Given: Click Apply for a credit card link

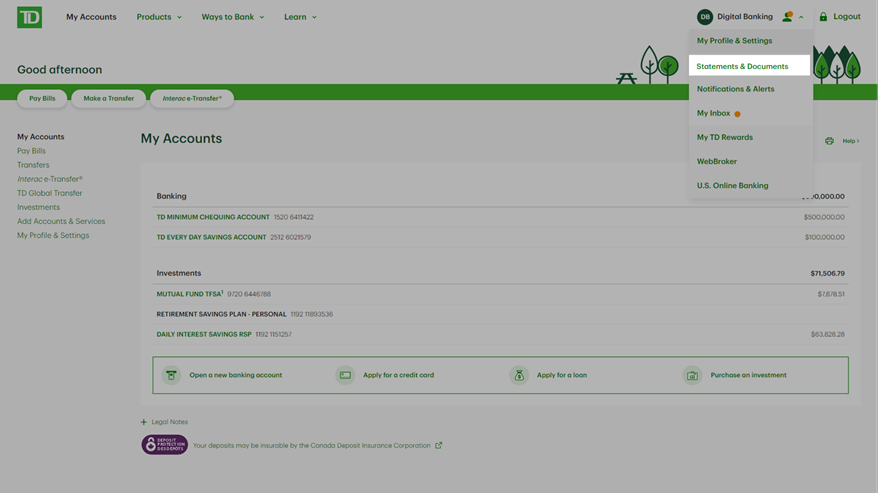Looking at the screenshot, I should click(398, 375).
